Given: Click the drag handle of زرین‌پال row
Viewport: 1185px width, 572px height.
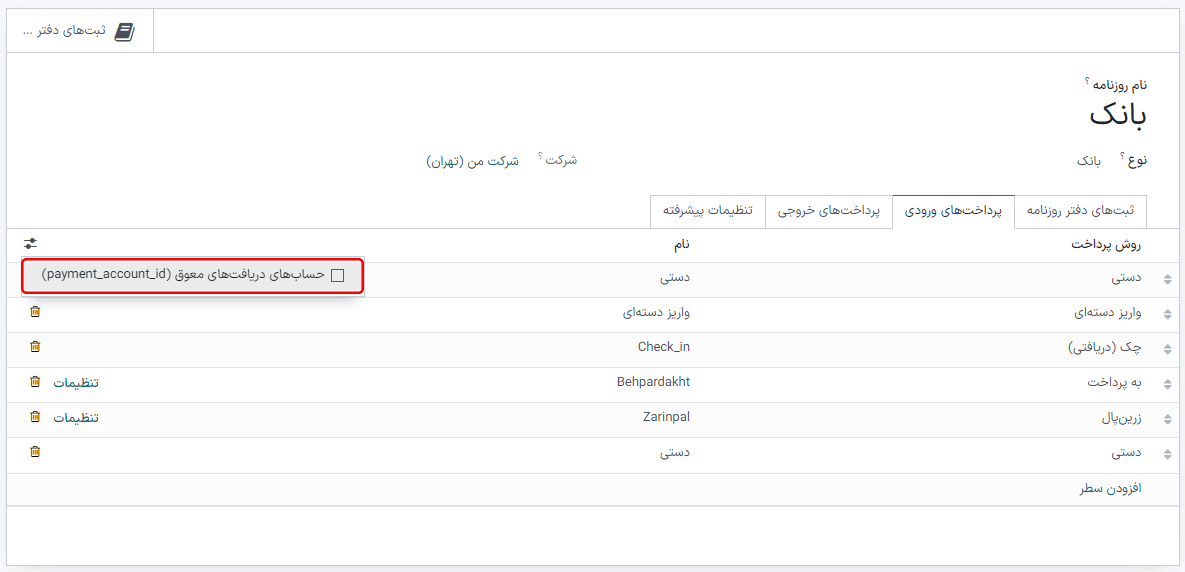Looking at the screenshot, I should pos(1166,420).
